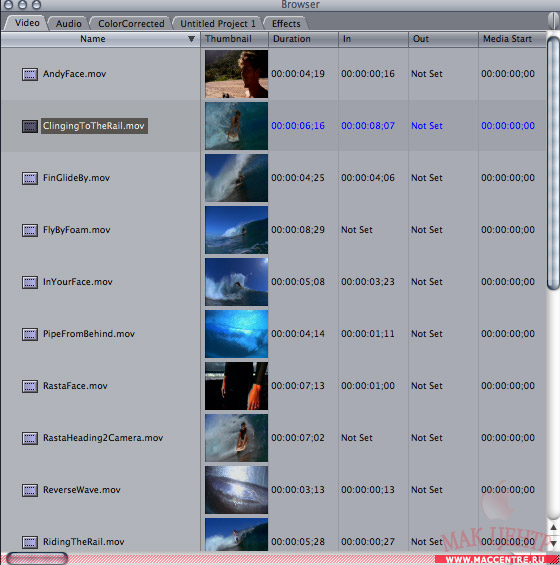Click the PipeFromBehind.mov clip icon
This screenshot has height=565, width=560.
[x=30, y=334]
